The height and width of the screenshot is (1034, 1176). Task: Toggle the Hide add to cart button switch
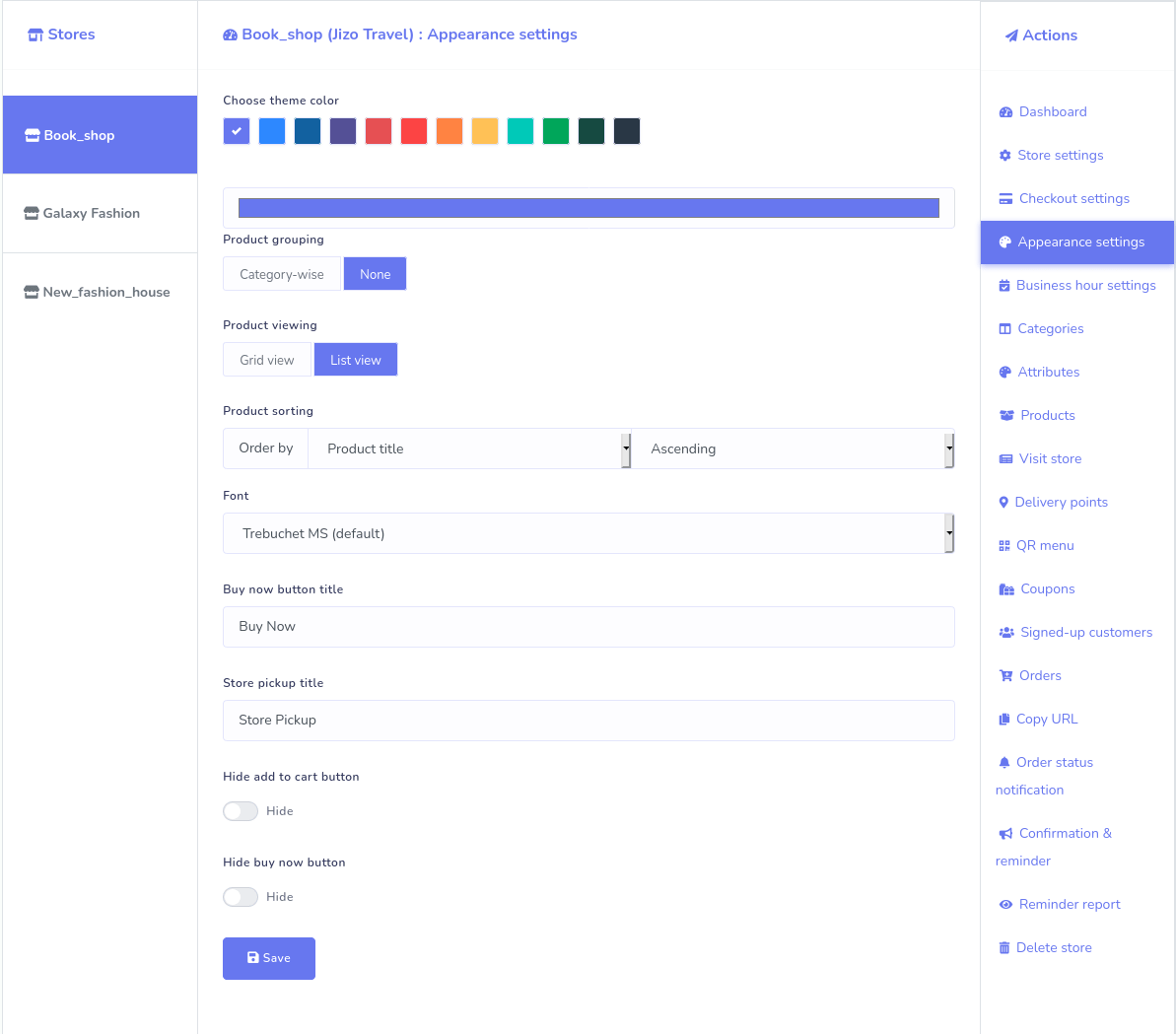(x=241, y=811)
